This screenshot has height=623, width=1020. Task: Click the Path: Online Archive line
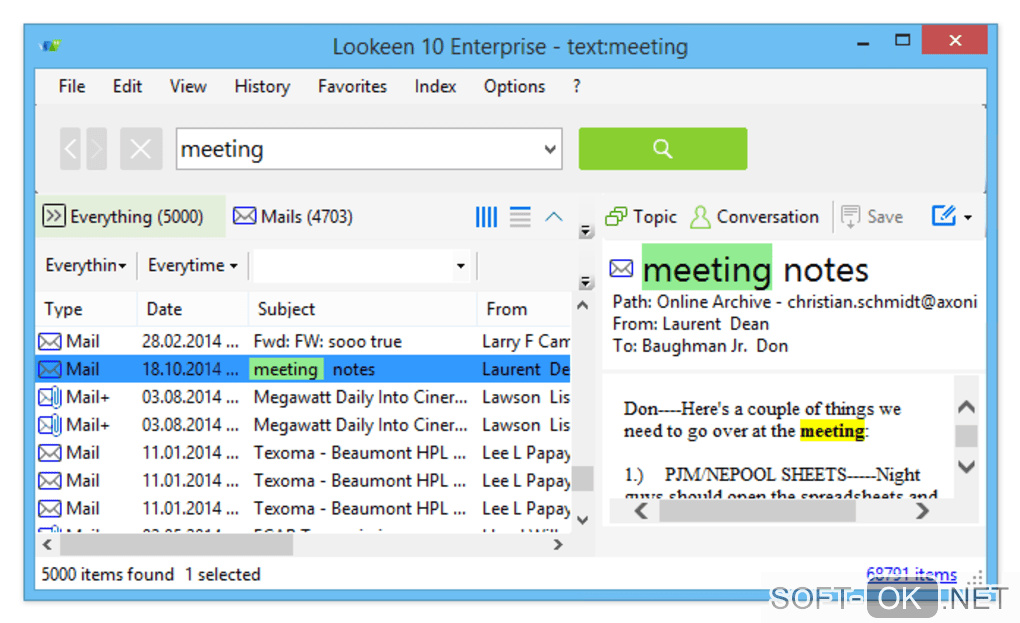click(x=794, y=302)
